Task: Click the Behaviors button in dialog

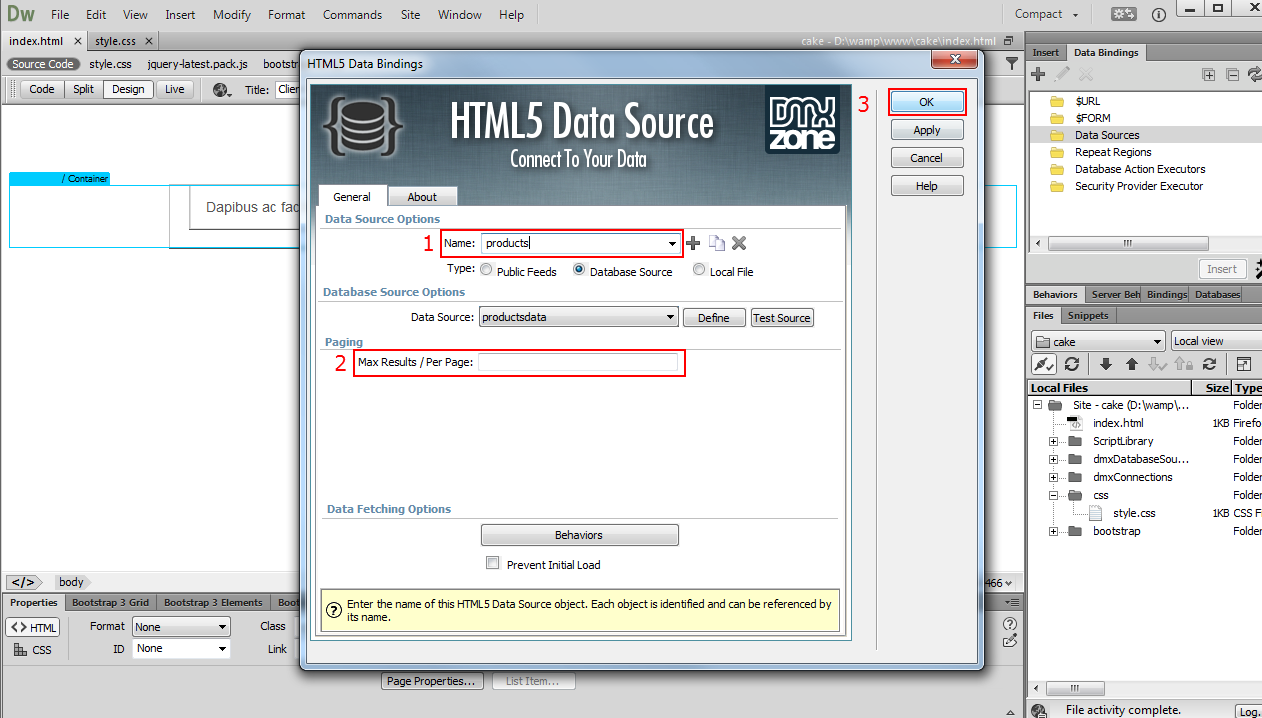Action: click(579, 535)
